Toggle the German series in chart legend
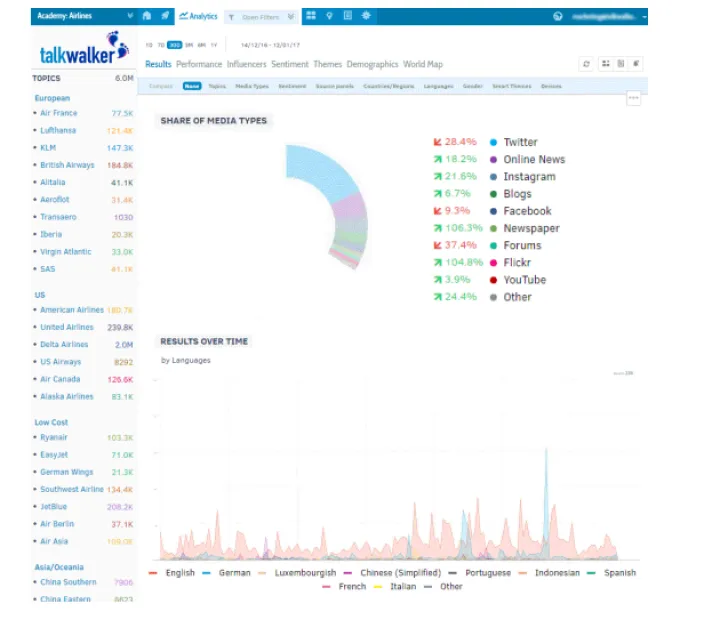Viewport: 720px width, 628px height. (226, 573)
